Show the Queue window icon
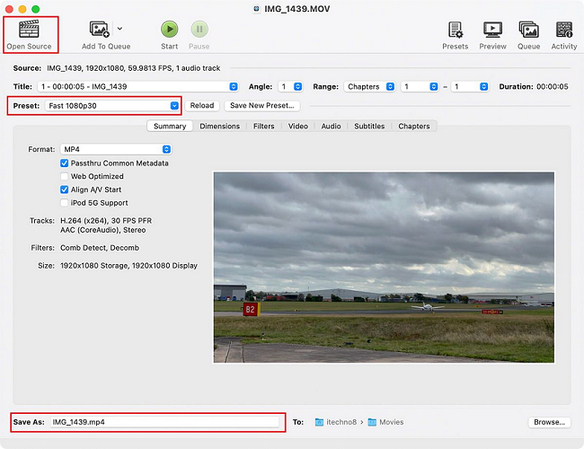Image resolution: width=584 pixels, height=449 pixels. [x=529, y=29]
